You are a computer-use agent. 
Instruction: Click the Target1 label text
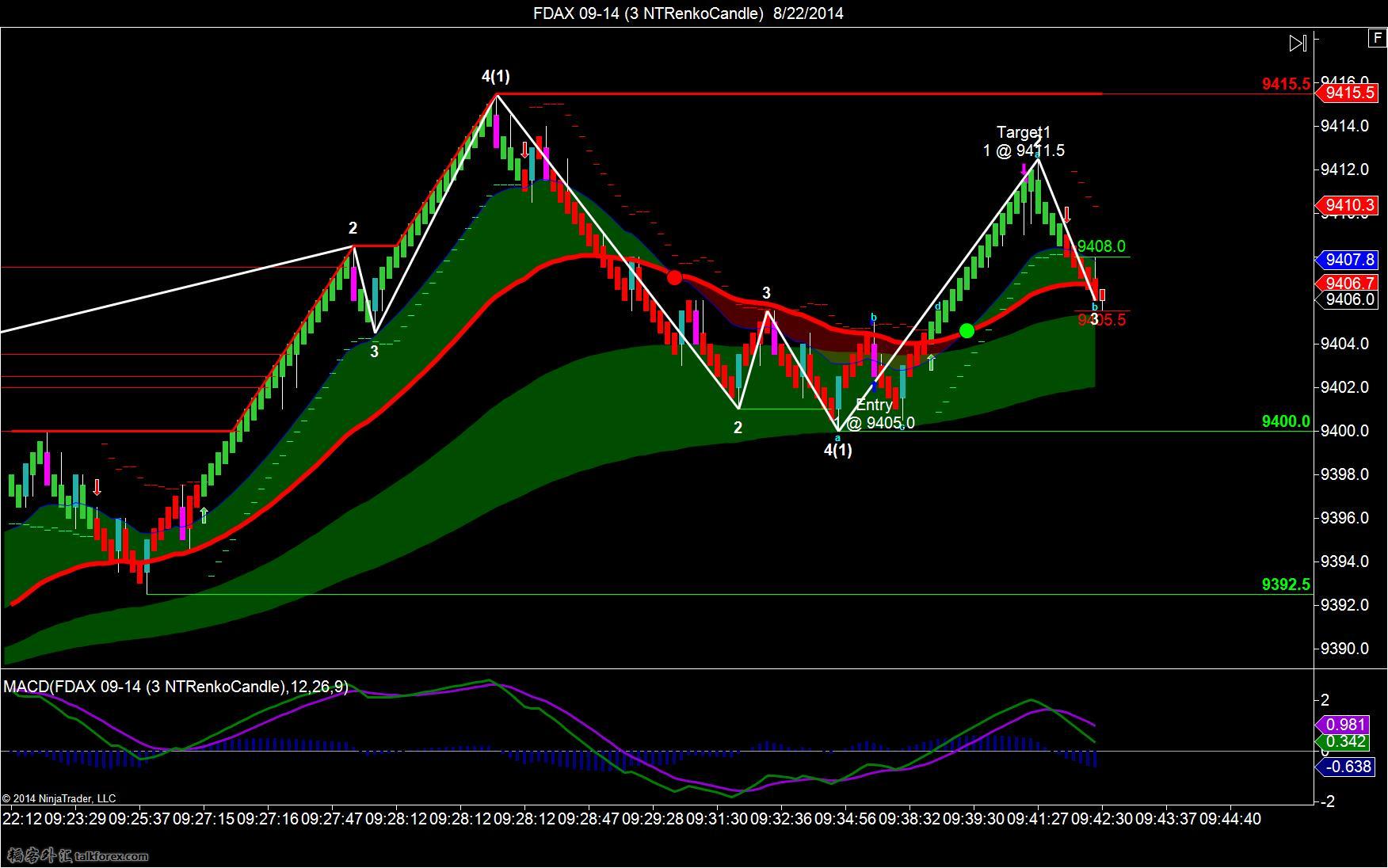click(1023, 132)
